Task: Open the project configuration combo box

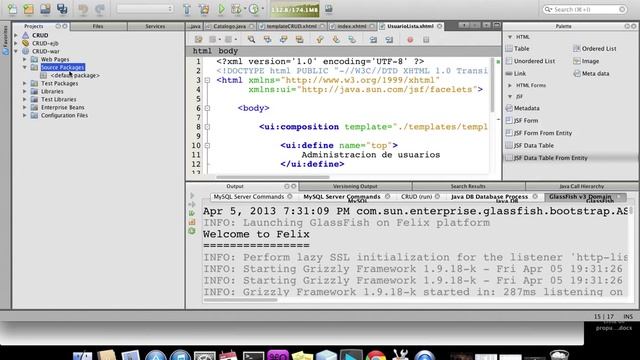Action: pos(145,9)
